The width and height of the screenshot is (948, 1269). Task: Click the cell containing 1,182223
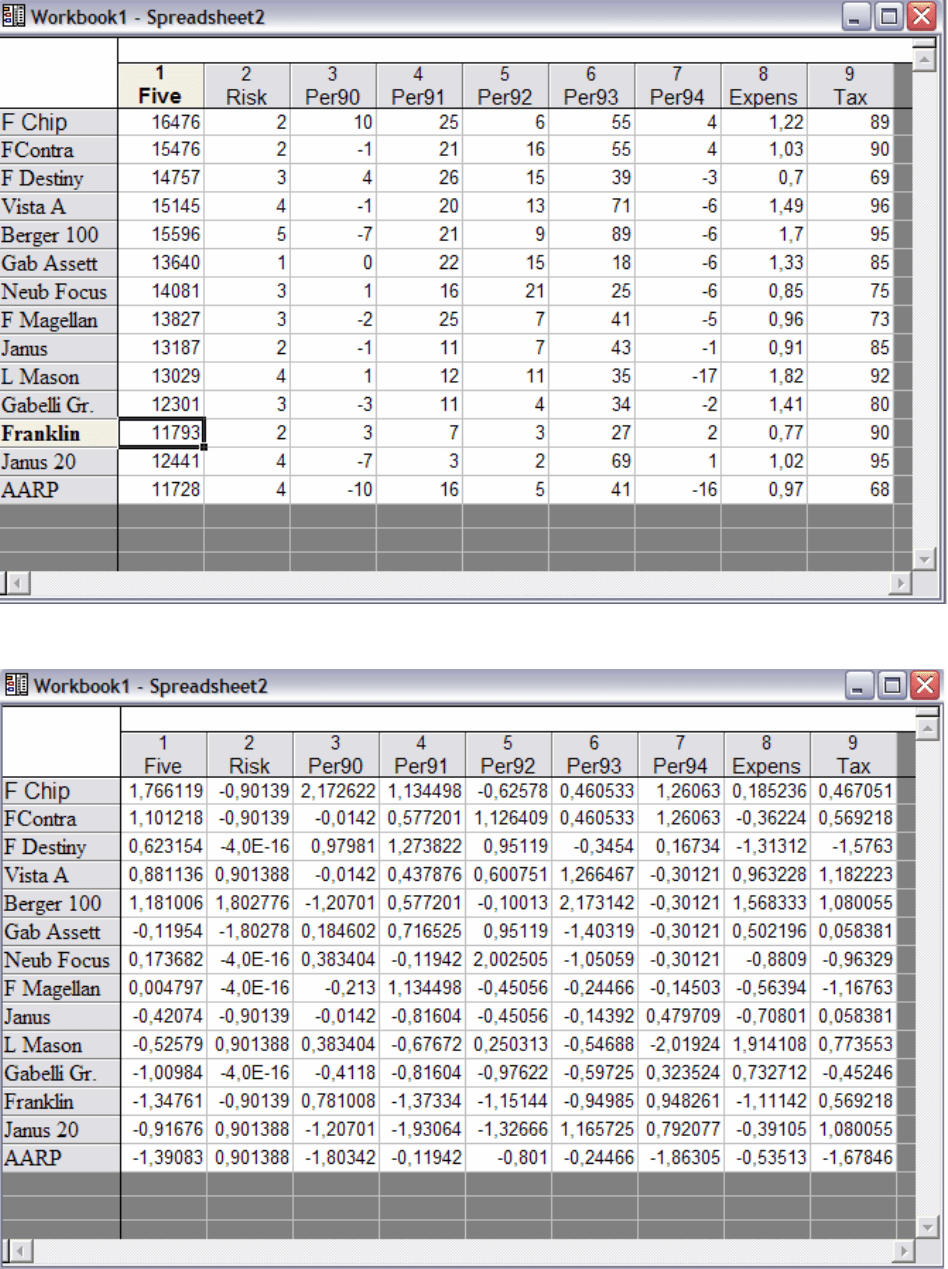[853, 875]
